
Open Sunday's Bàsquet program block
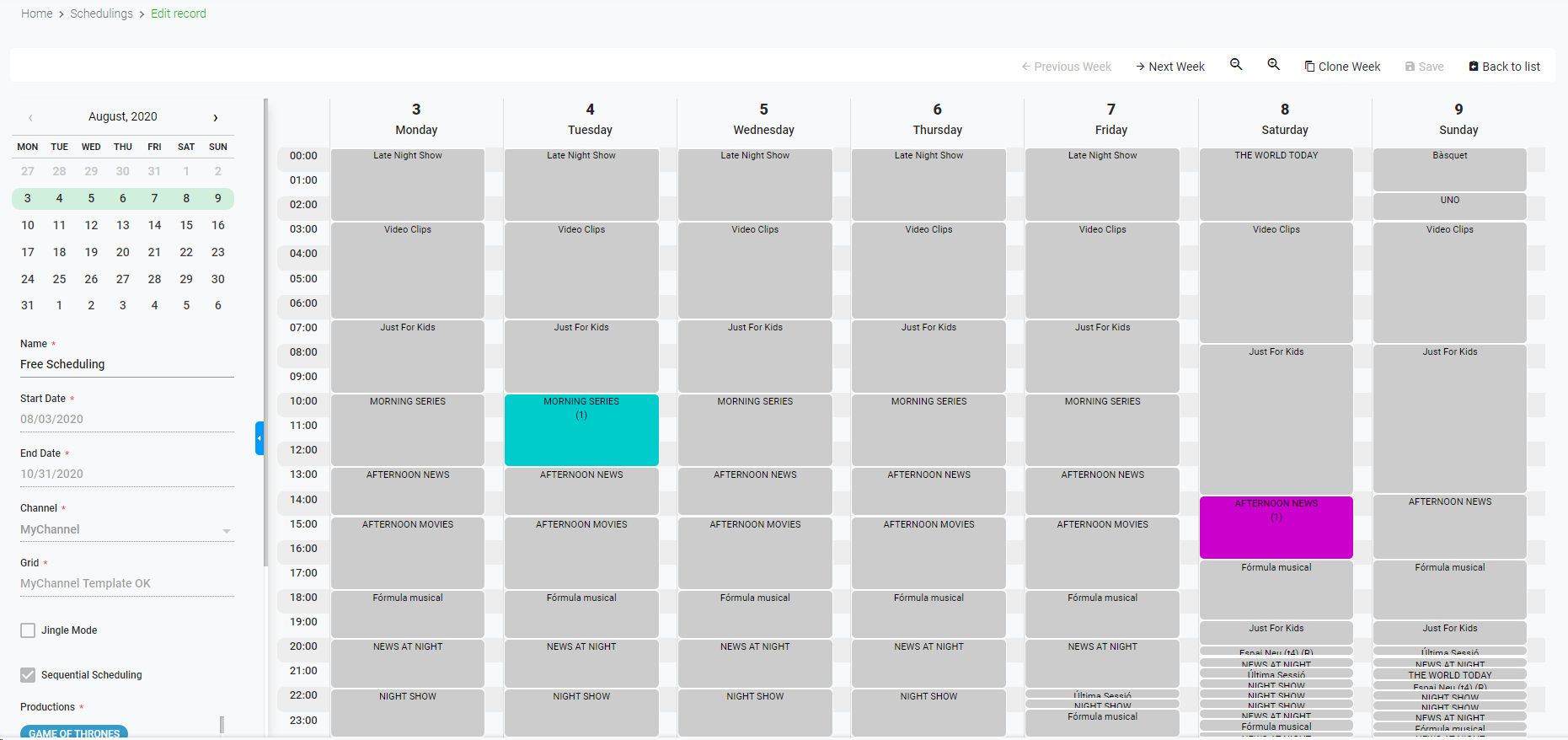tap(1449, 169)
